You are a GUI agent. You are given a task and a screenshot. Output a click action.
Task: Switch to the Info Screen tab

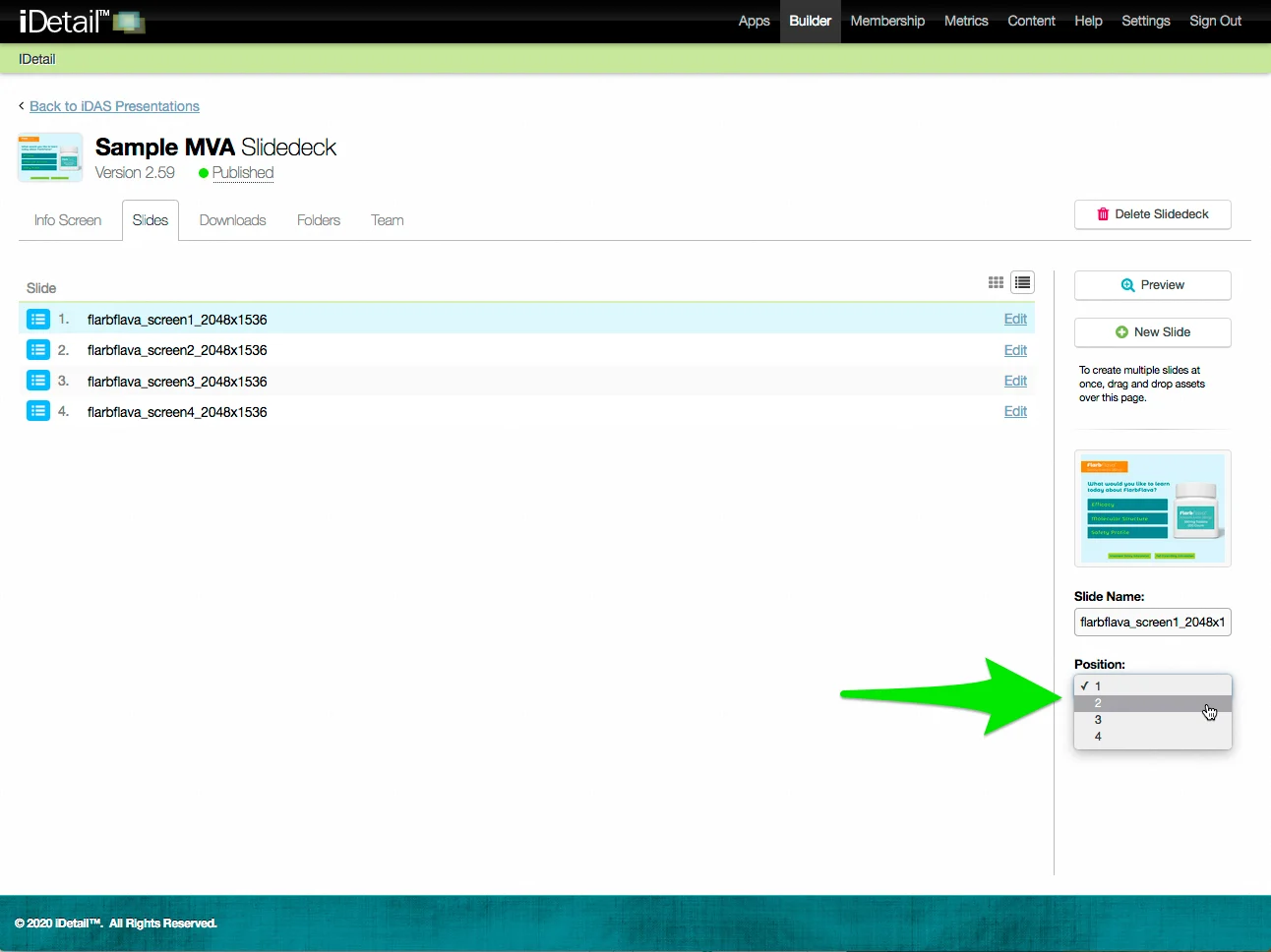tap(68, 220)
